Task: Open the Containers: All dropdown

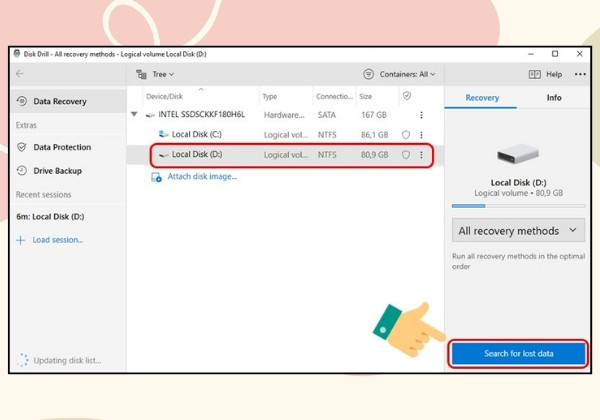Action: (x=399, y=74)
